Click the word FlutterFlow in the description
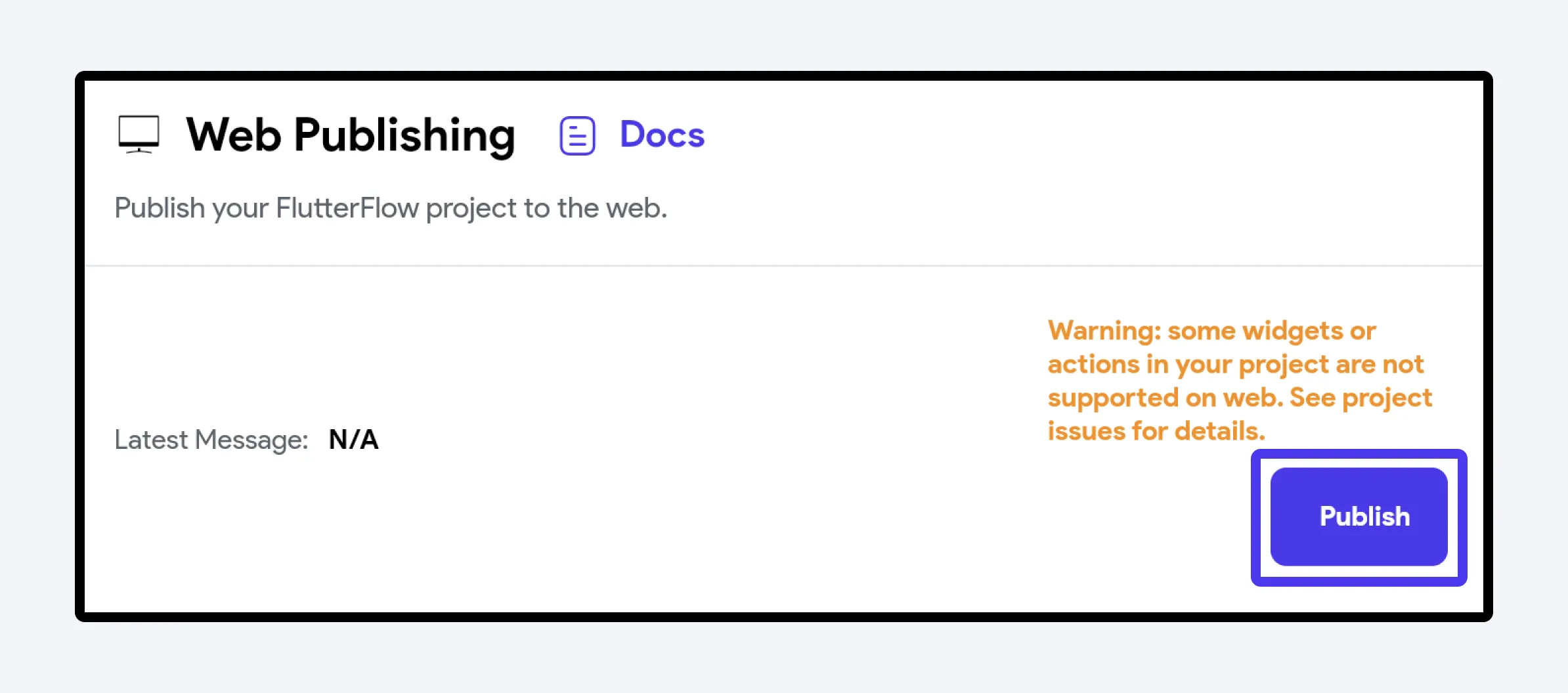 click(347, 207)
